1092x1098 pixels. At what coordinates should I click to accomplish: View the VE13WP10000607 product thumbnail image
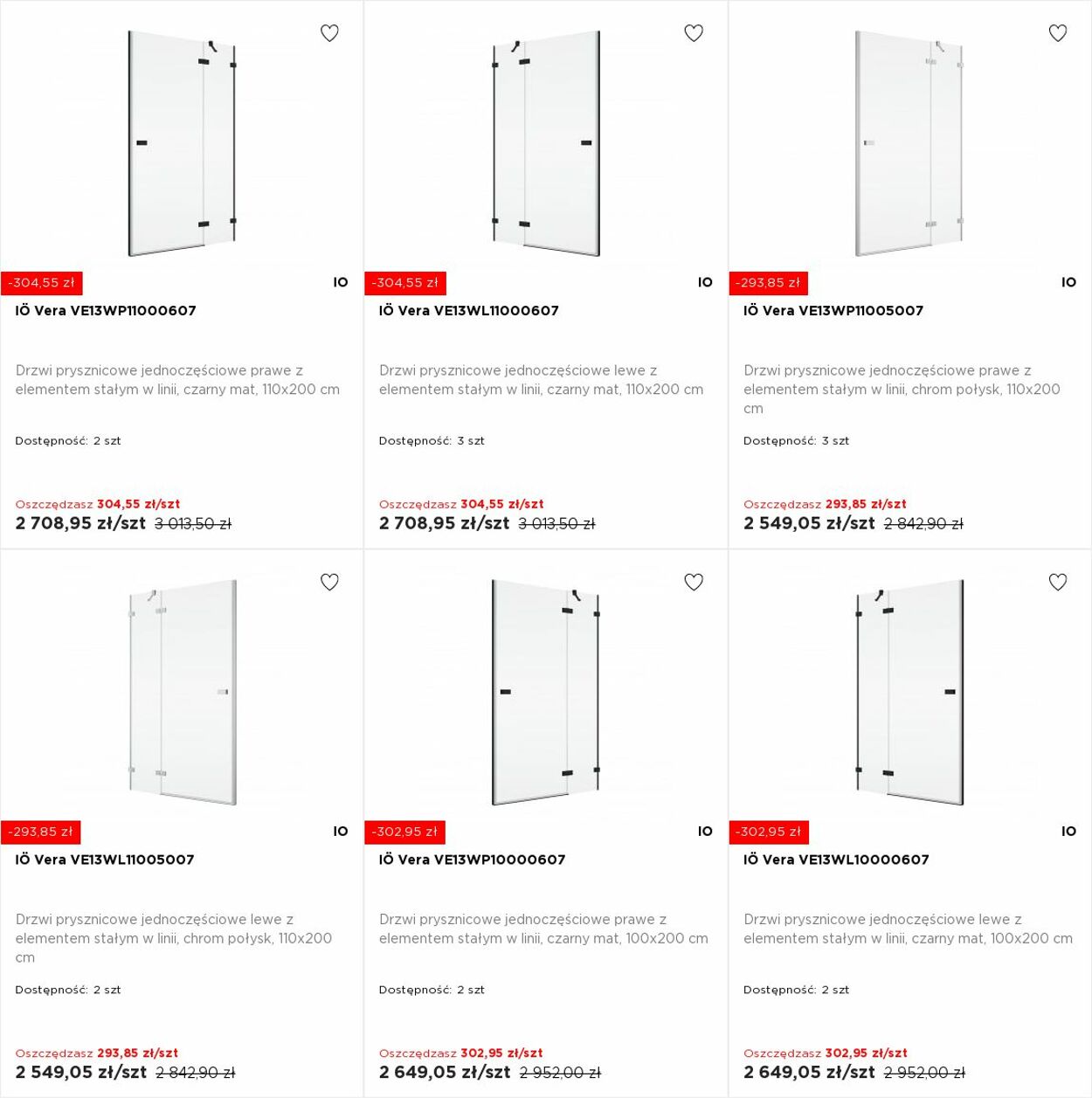(x=545, y=692)
